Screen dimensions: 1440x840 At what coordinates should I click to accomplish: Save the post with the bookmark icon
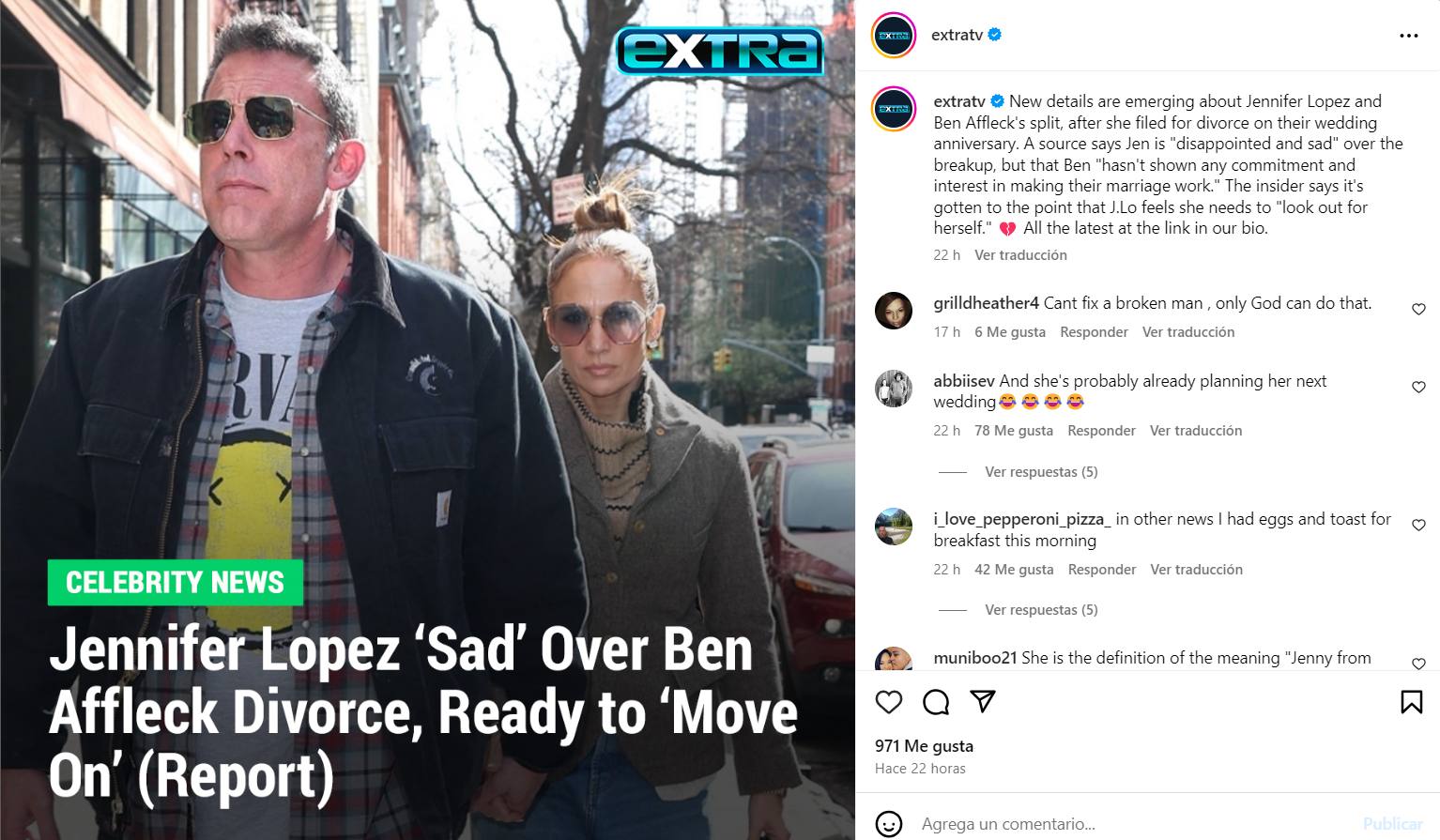coord(1411,702)
